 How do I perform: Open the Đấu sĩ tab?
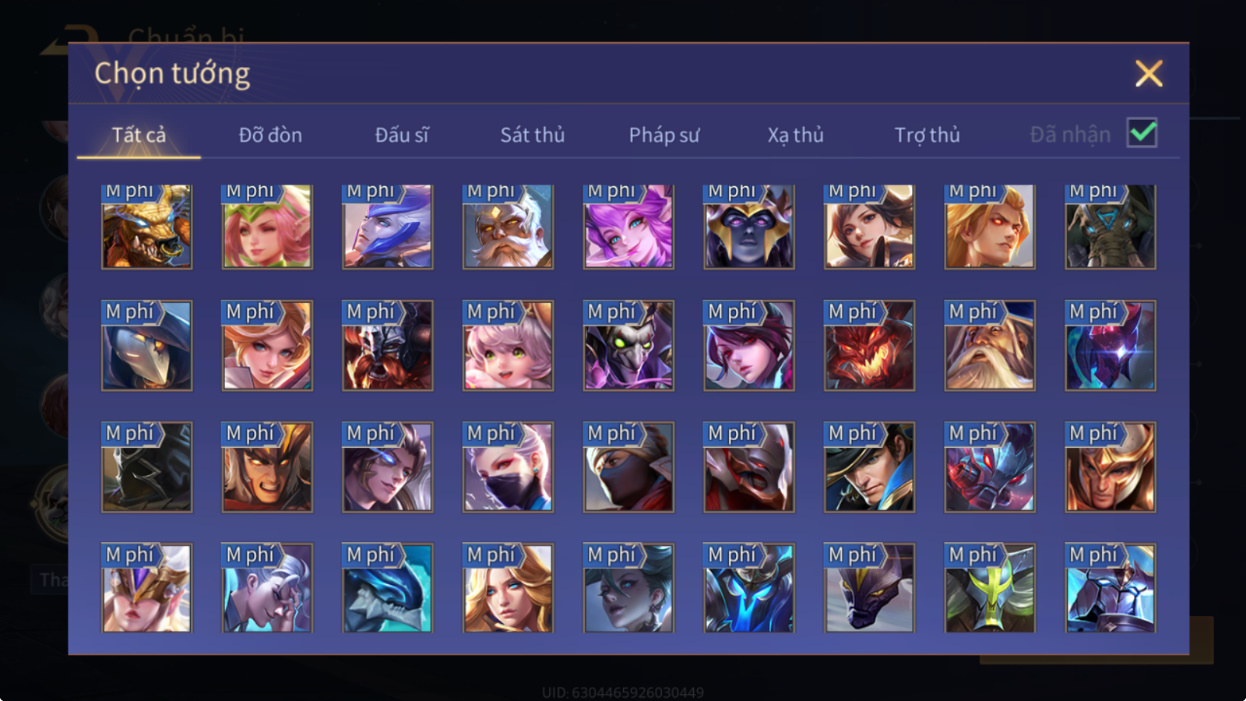coord(402,134)
